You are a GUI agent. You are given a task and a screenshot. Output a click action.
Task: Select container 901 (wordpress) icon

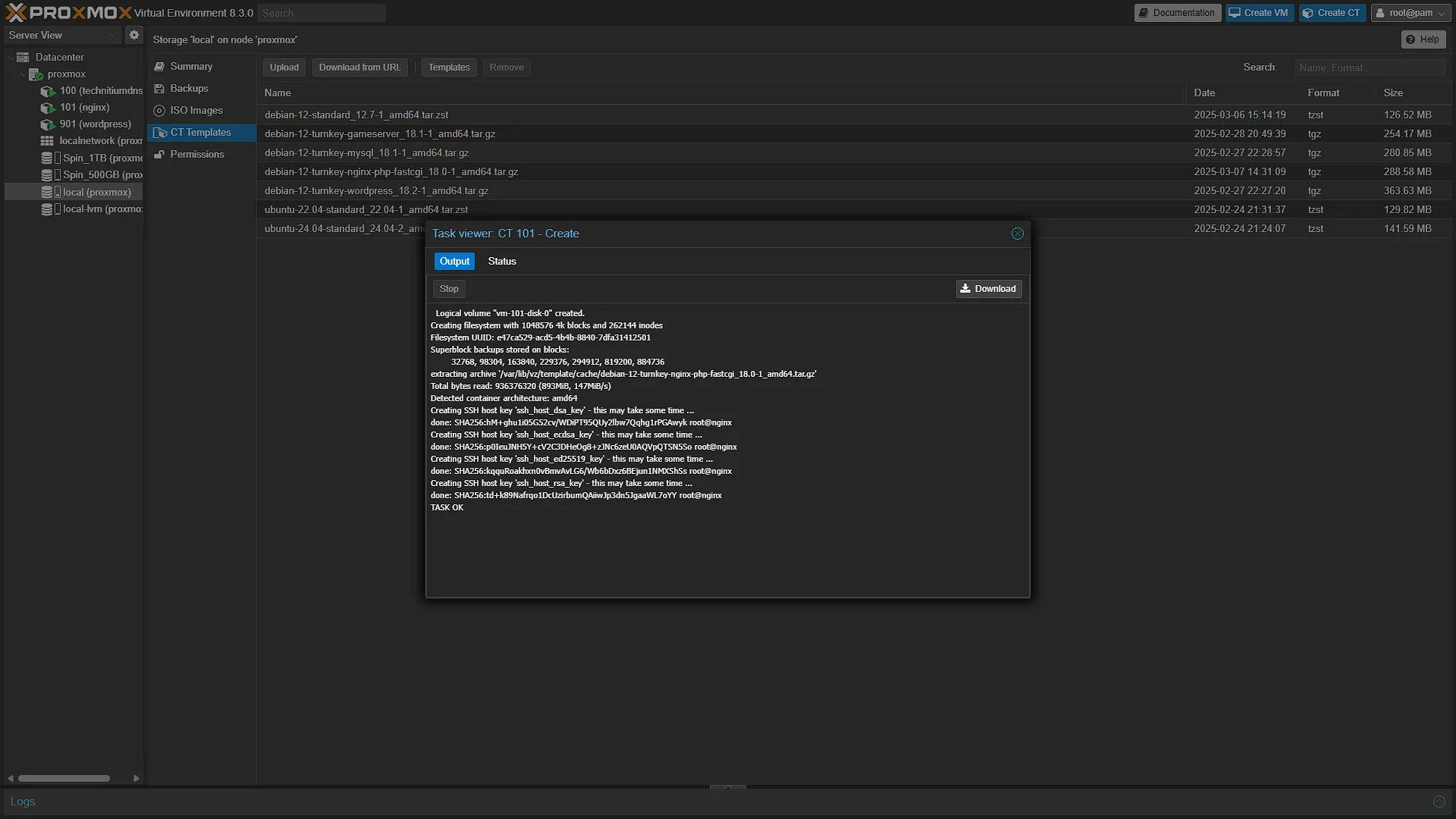pos(48,124)
